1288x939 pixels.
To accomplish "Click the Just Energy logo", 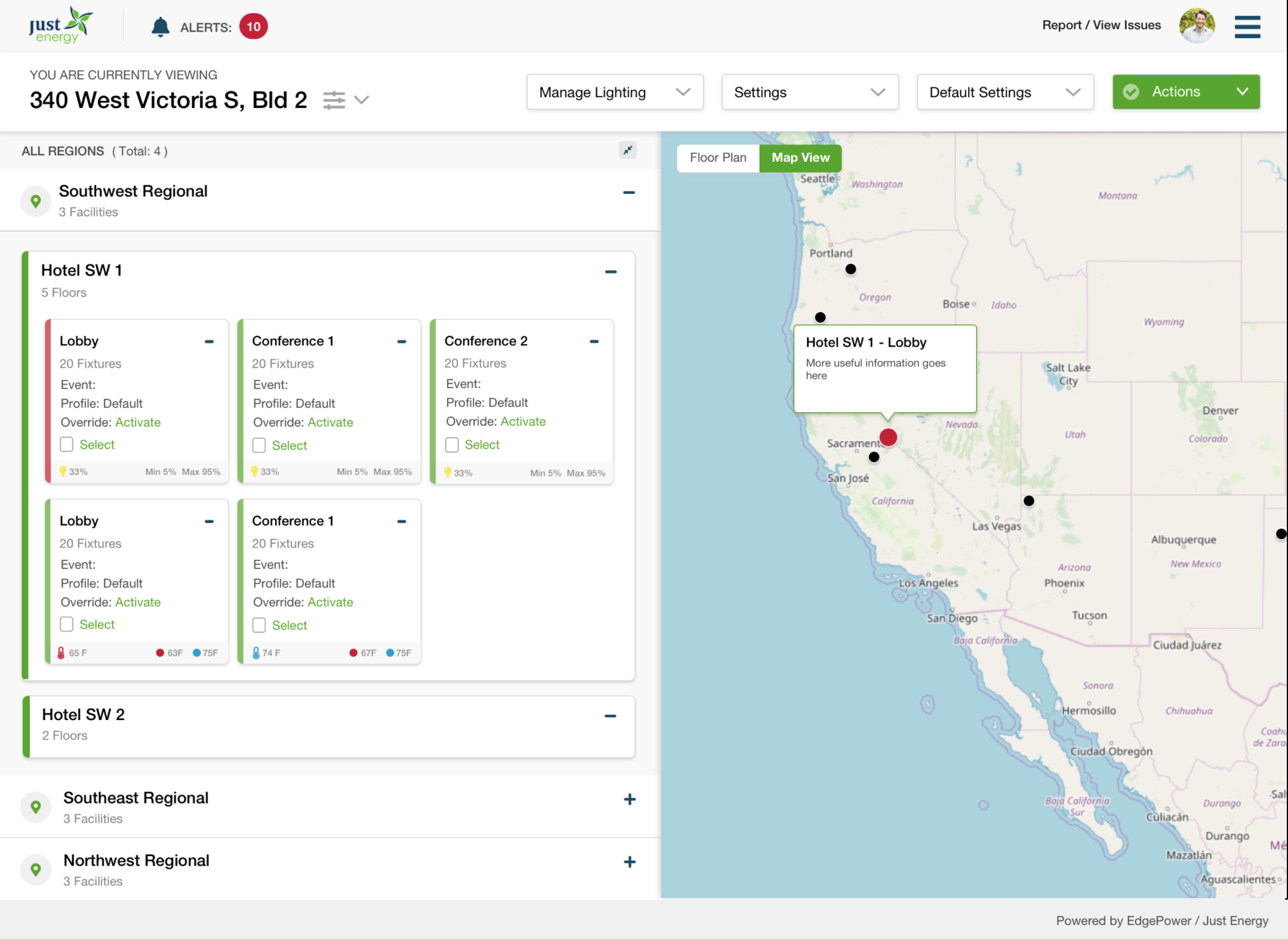I will (x=61, y=26).
